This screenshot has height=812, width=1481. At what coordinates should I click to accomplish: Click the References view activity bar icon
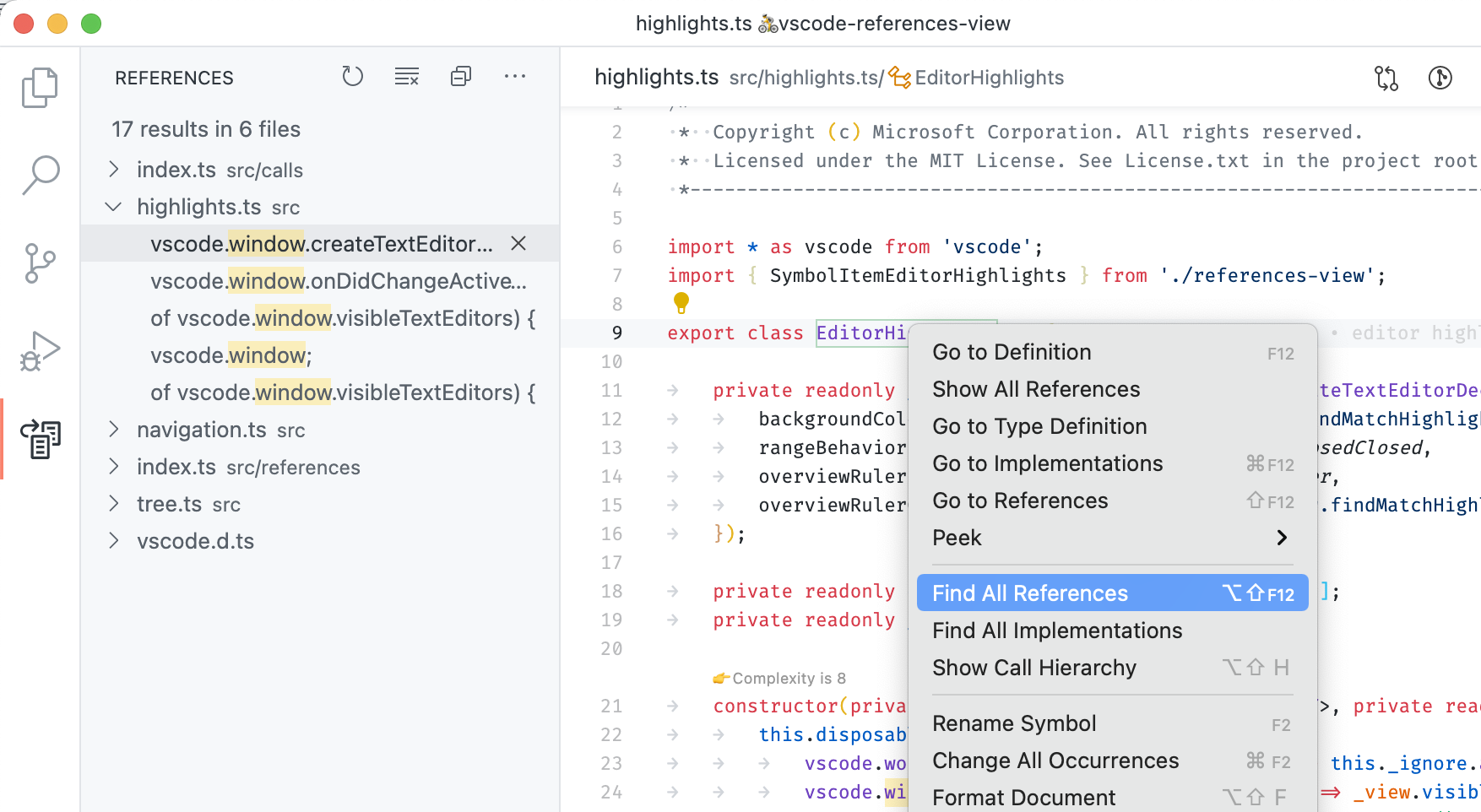pos(40,439)
